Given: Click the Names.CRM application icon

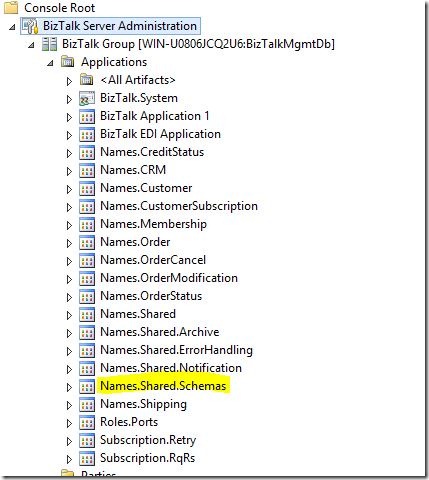Looking at the screenshot, I should (x=87, y=171).
